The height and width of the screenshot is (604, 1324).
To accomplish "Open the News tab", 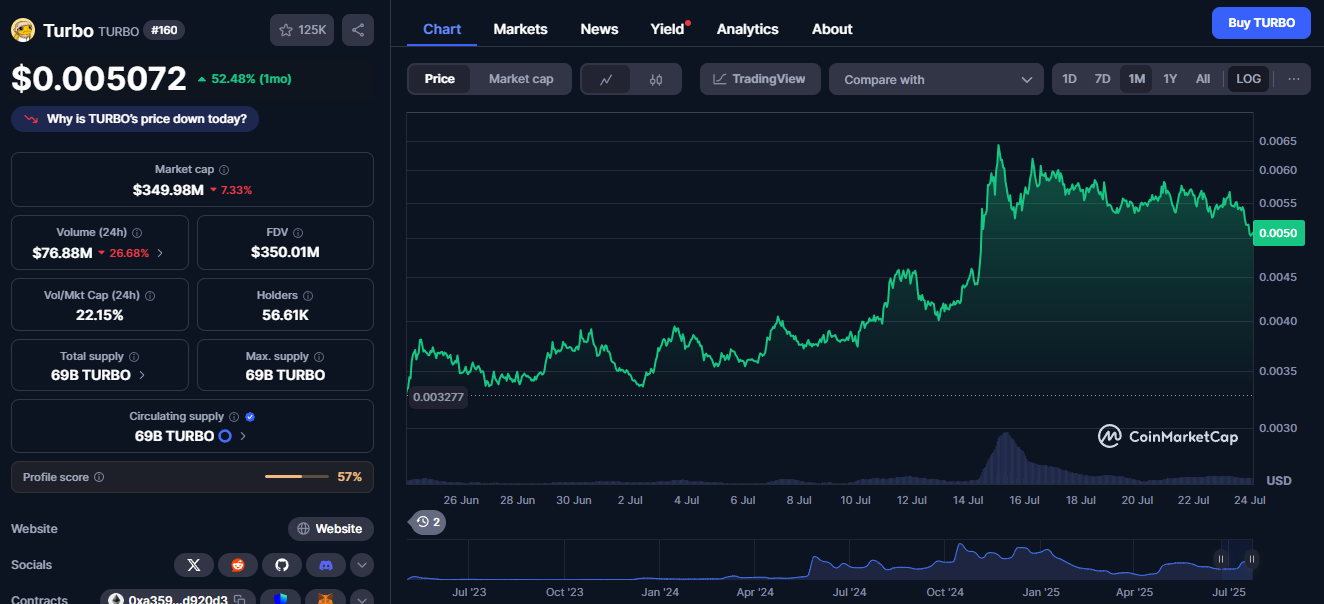I will (x=599, y=29).
